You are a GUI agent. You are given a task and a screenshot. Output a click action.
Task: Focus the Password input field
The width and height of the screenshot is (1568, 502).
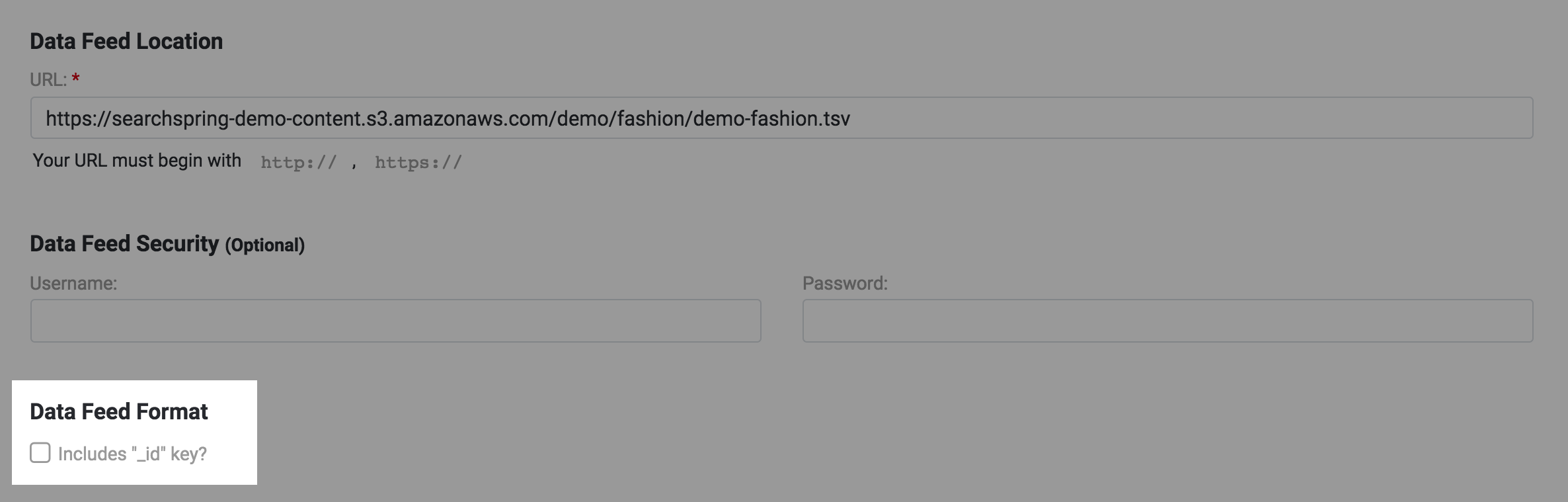tap(1167, 321)
